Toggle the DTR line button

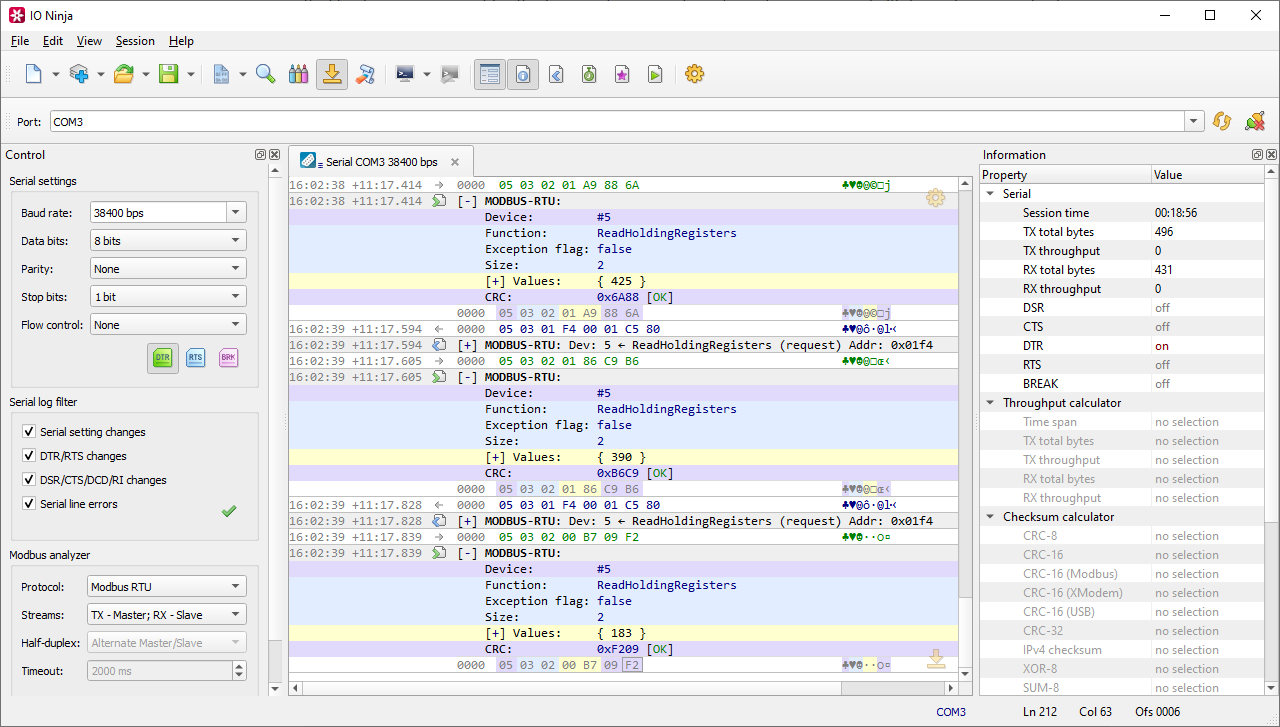pos(163,358)
